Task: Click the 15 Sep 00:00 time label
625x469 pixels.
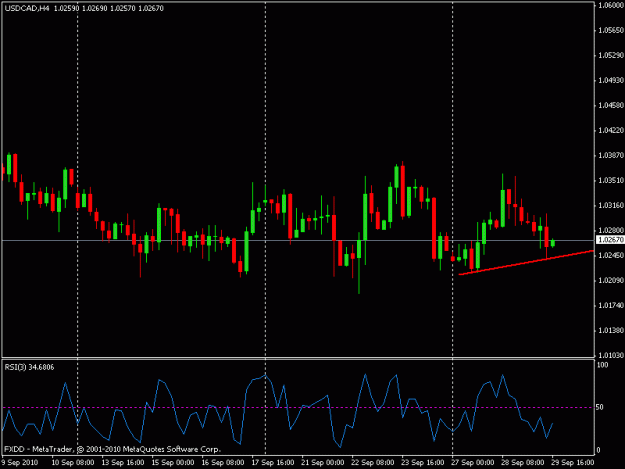Action: (x=173, y=463)
